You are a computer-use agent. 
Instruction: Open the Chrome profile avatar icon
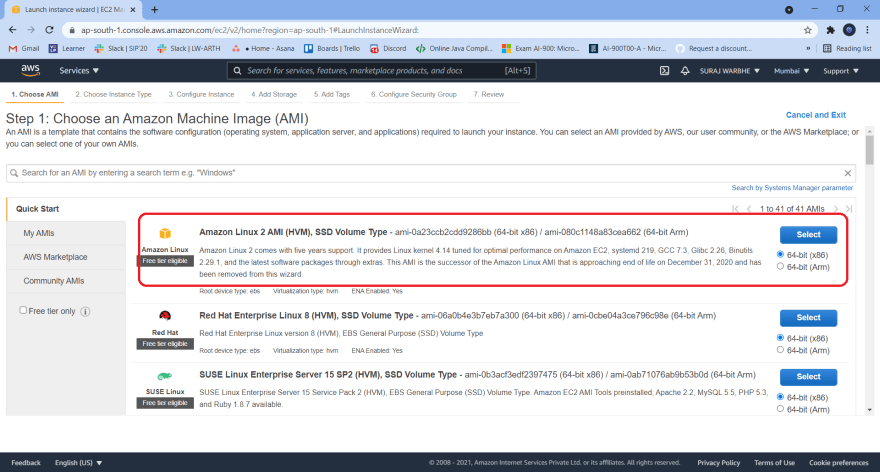[x=849, y=30]
